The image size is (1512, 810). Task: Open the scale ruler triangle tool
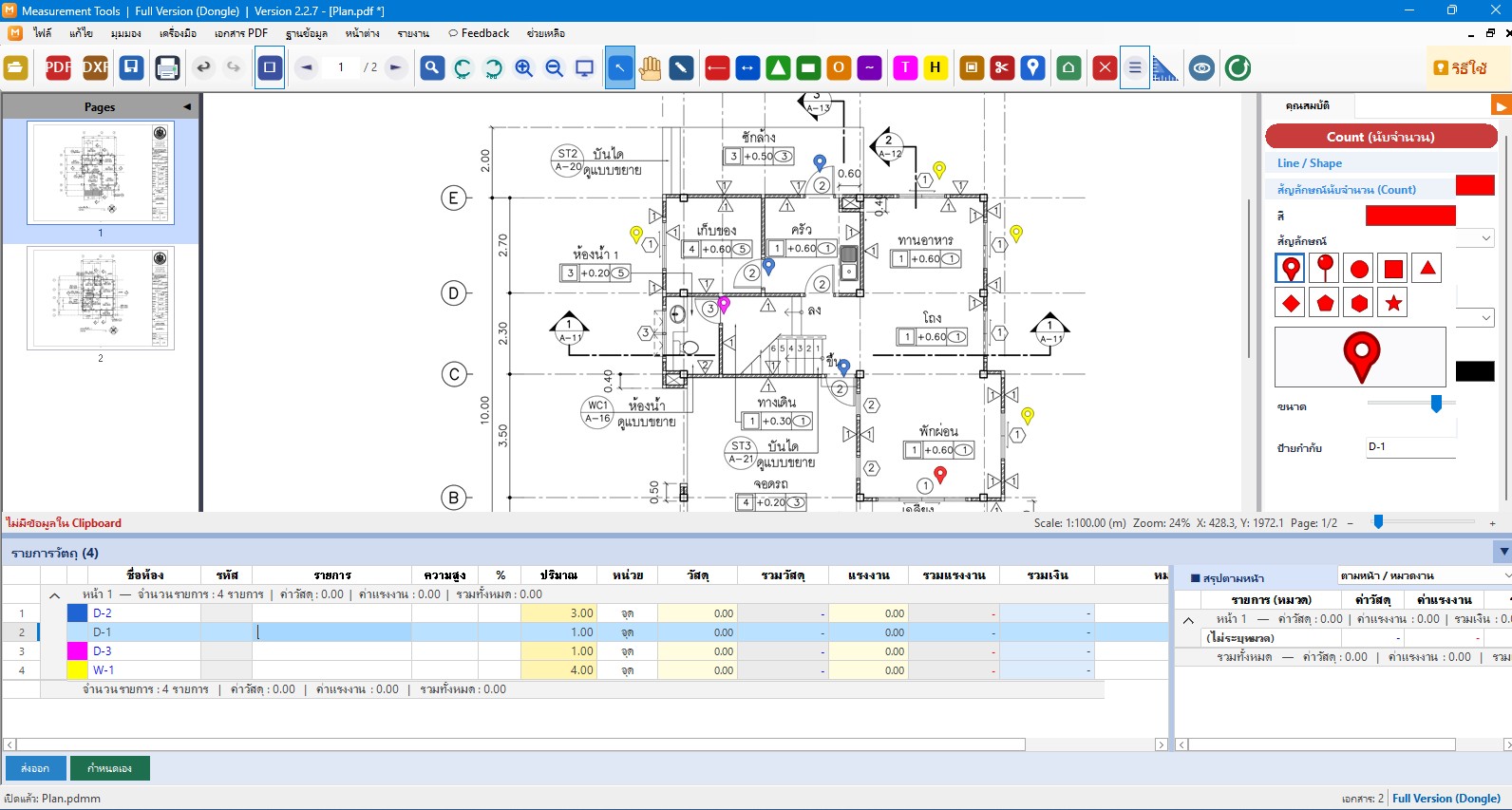coord(1165,67)
